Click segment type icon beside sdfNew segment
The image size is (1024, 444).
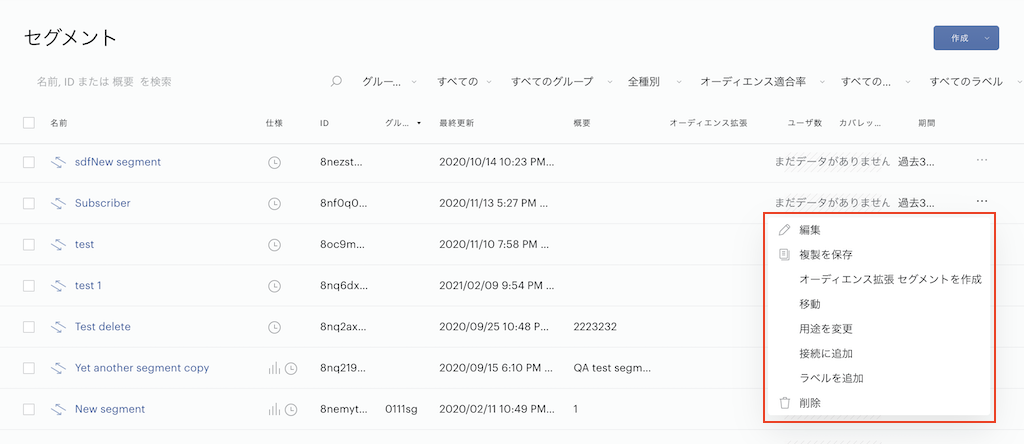click(59, 162)
